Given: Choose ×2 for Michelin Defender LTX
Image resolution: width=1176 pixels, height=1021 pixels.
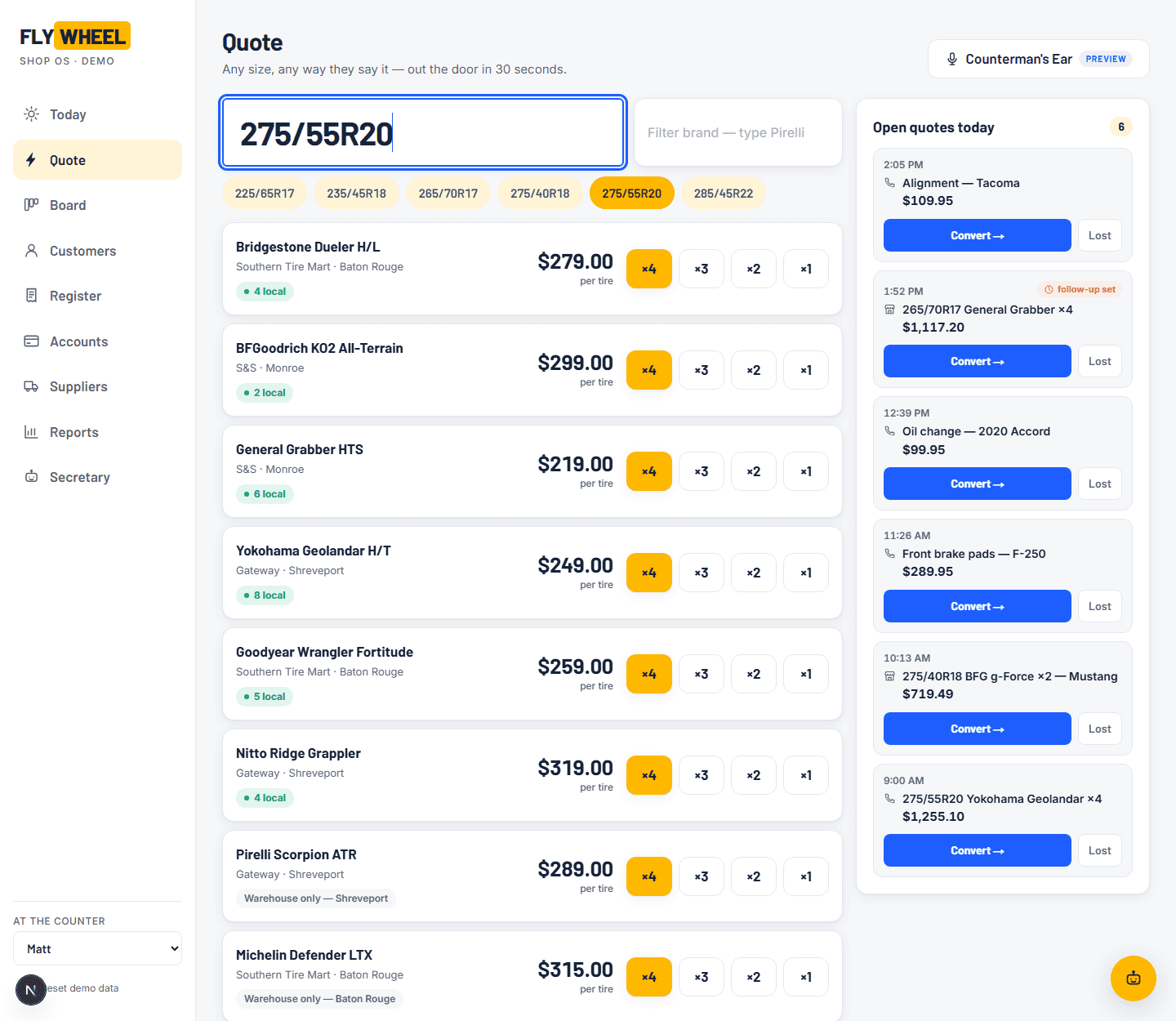Looking at the screenshot, I should pos(754,977).
